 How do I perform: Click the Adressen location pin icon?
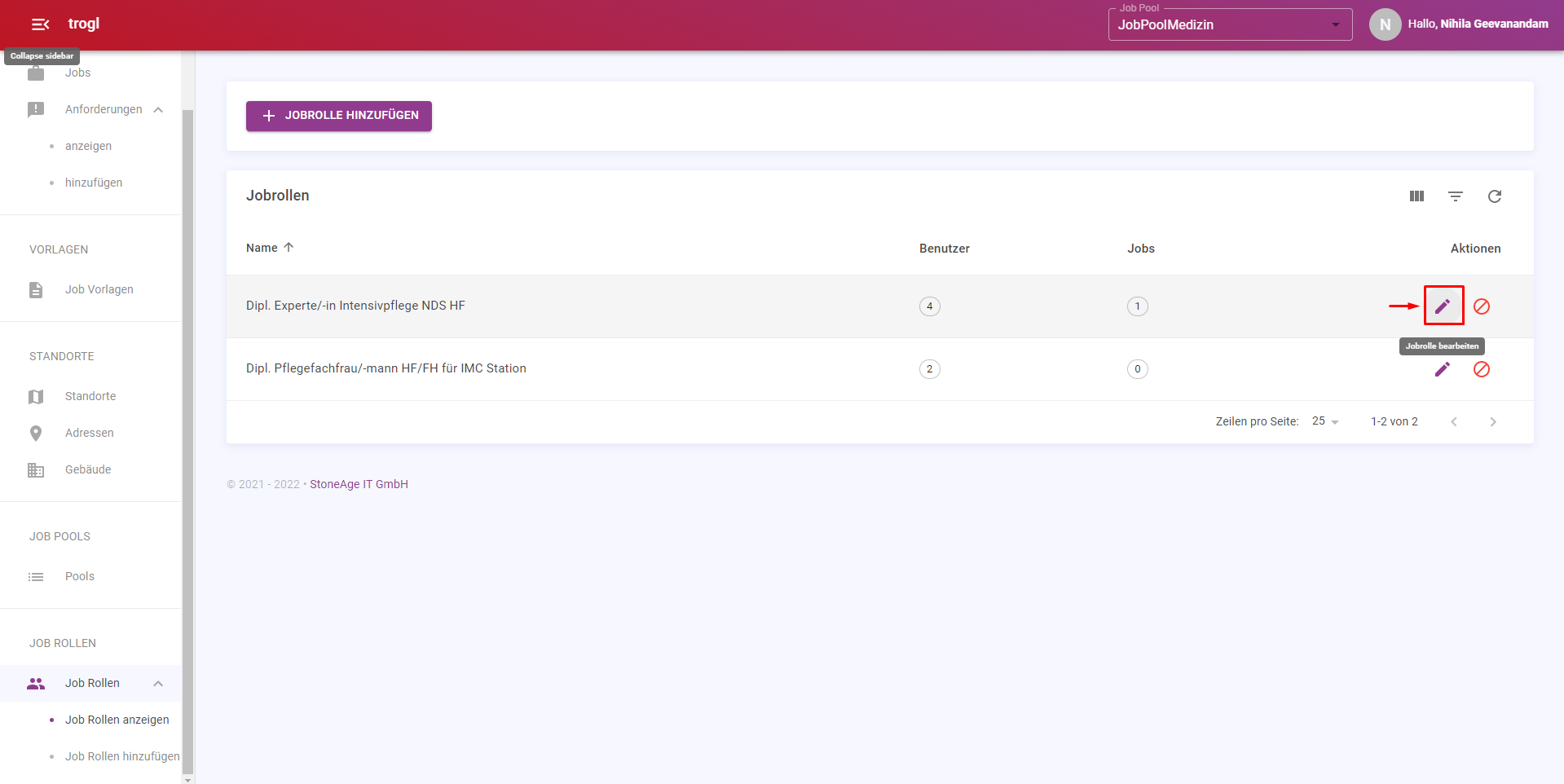(x=36, y=433)
